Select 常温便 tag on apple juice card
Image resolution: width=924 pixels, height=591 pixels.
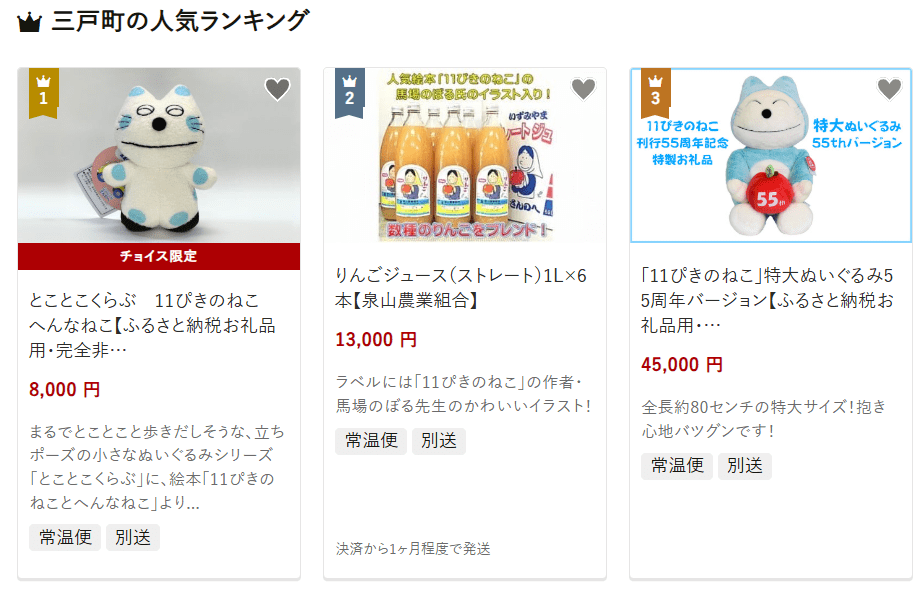[x=371, y=441]
